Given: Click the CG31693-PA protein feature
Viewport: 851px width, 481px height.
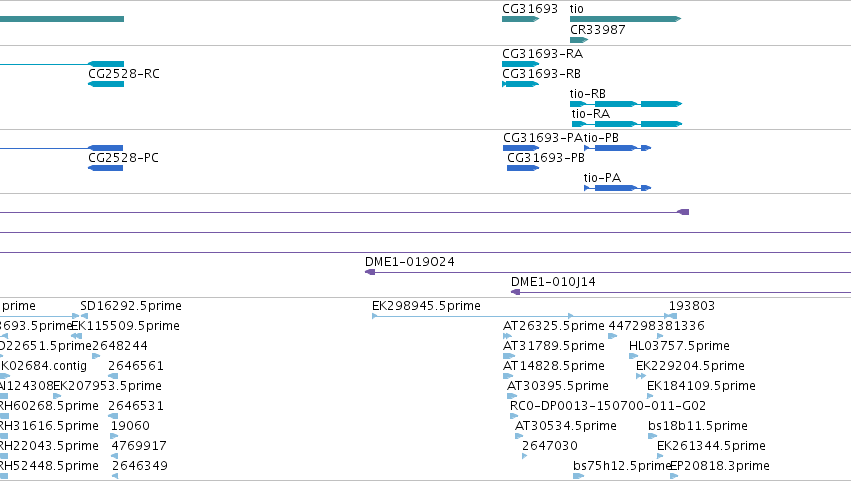Looking at the screenshot, I should [521, 148].
